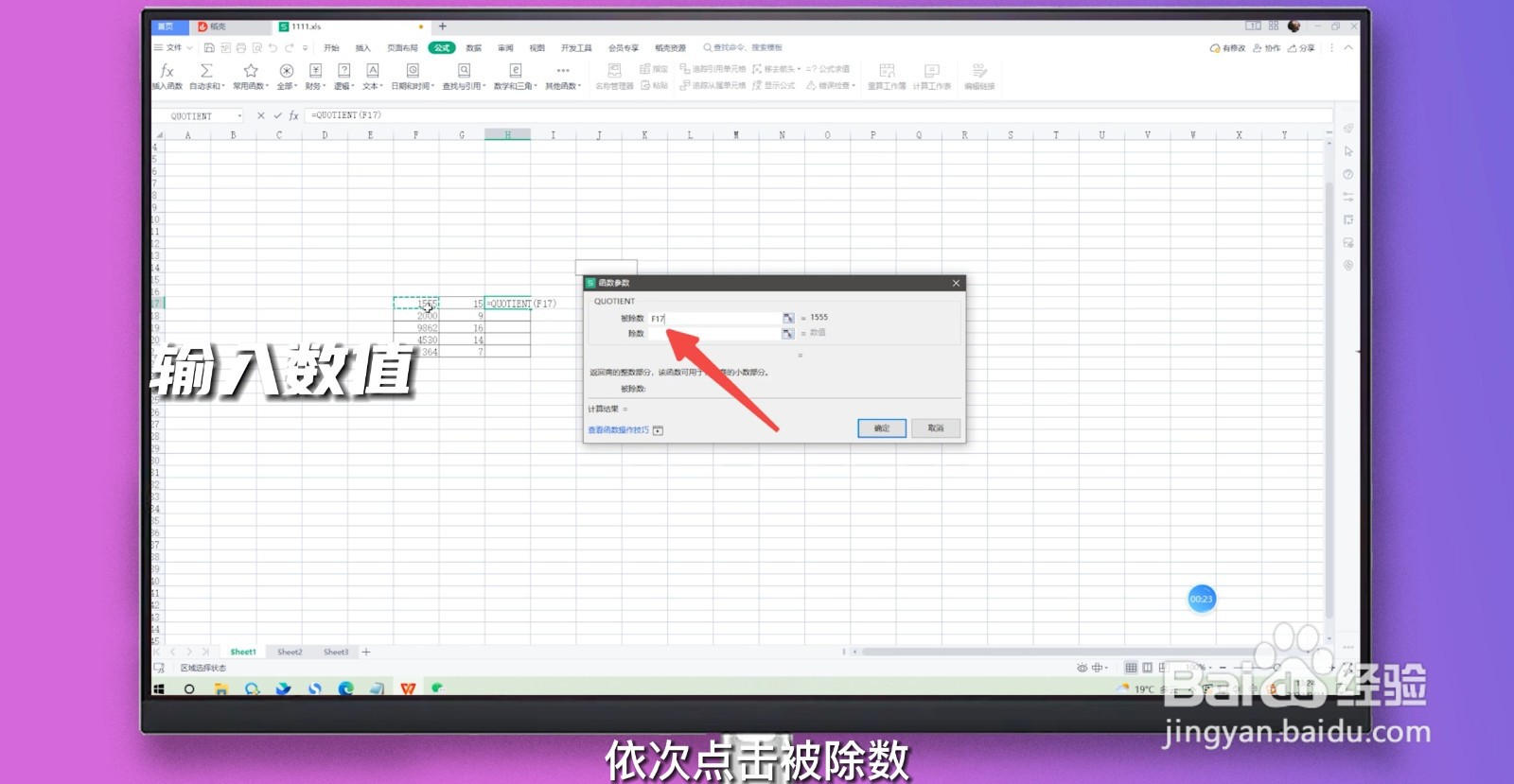Click the print icon in quick toolbar
The image size is (1514, 784).
pyautogui.click(x=241, y=47)
